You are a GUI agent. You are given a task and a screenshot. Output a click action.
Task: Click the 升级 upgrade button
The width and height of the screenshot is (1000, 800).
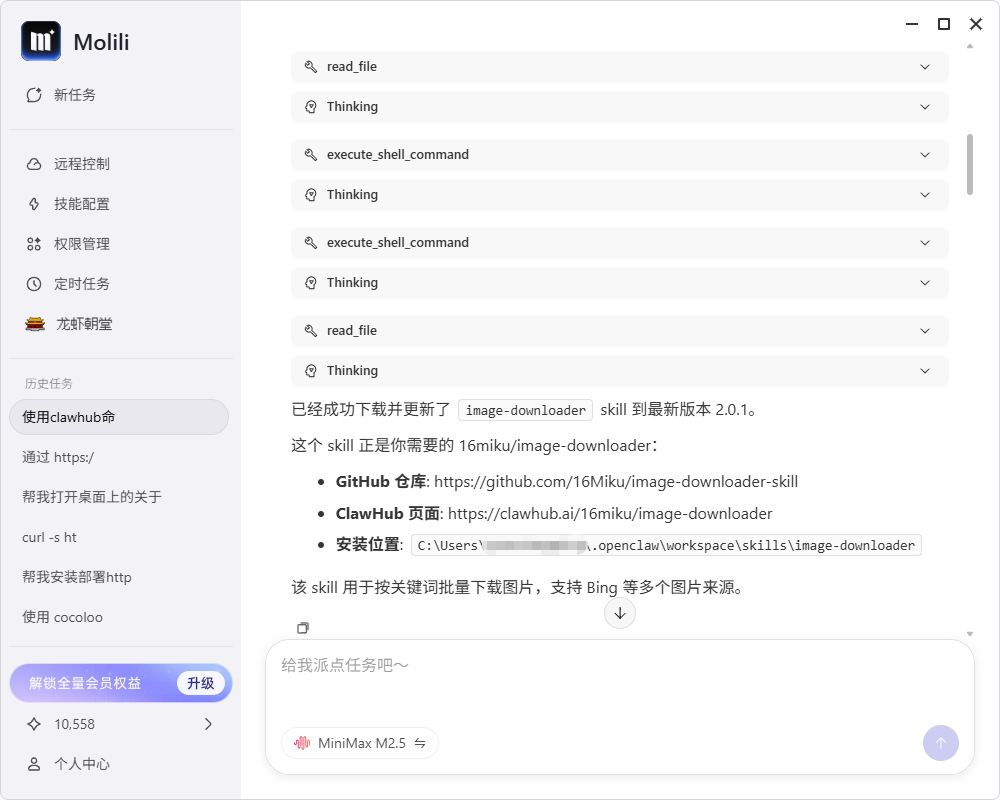[201, 683]
